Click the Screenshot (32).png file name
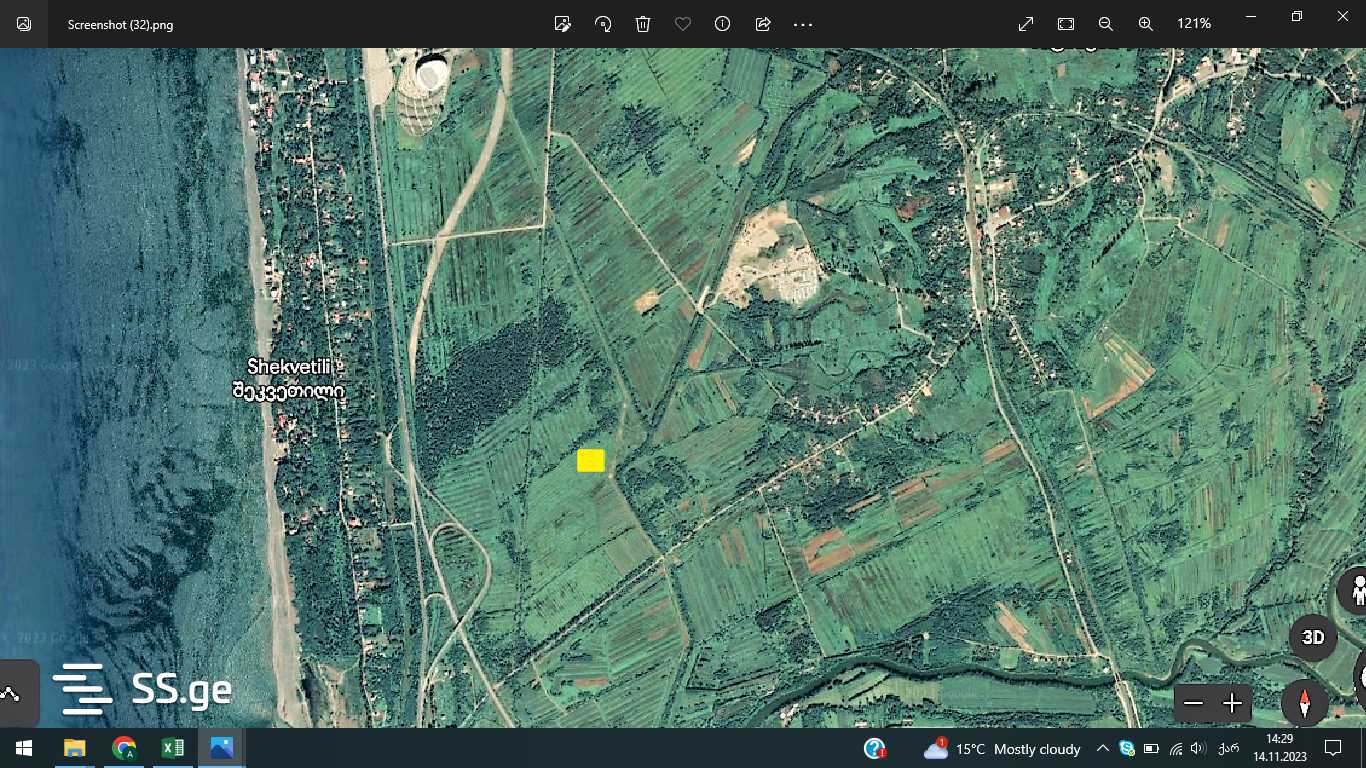 120,24
